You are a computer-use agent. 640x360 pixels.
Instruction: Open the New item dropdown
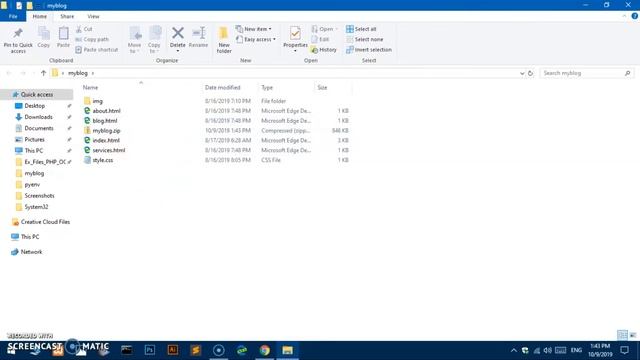coord(254,29)
